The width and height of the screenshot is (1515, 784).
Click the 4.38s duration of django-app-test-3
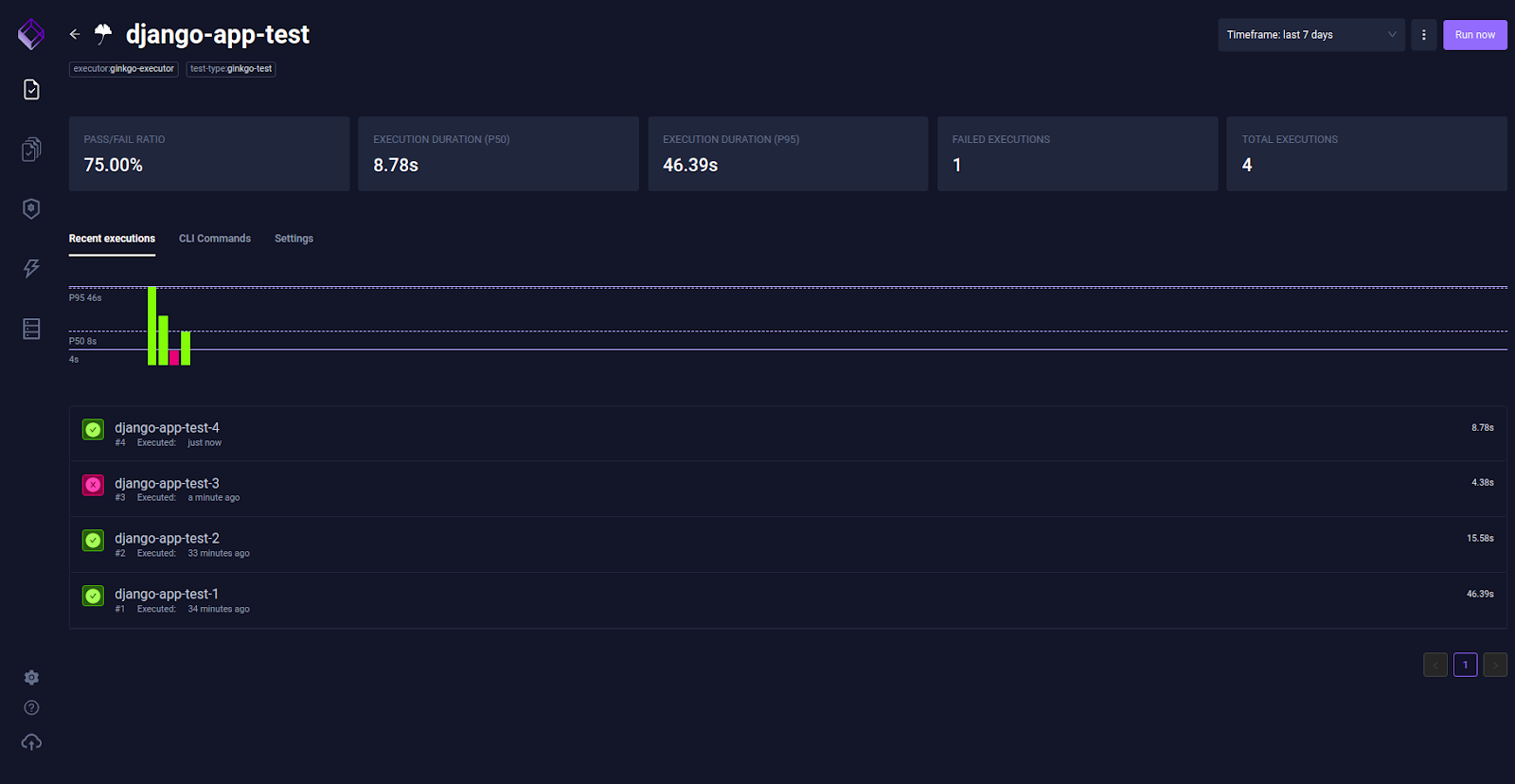coord(1483,483)
